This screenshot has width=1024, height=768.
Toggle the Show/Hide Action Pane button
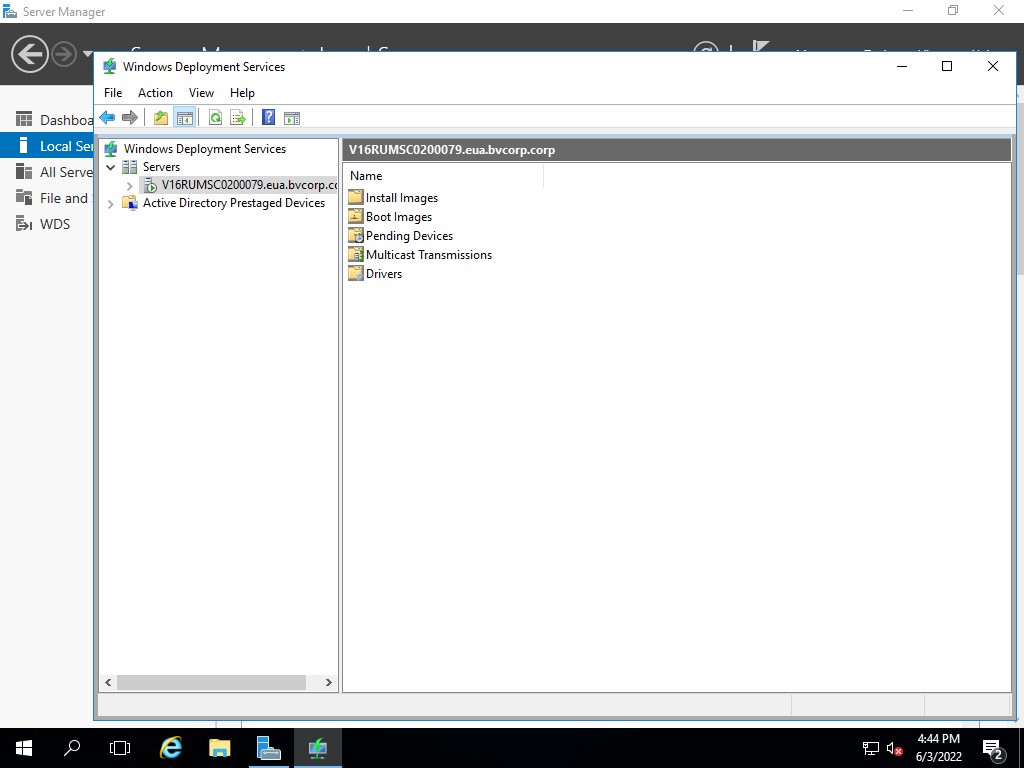coord(292,118)
